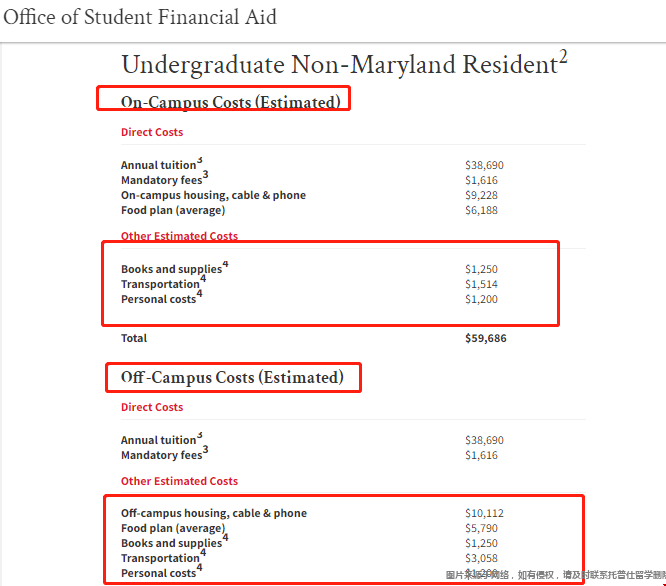Select the $10,112 off-campus housing amount
Viewport: 666px width, 586px height.
[x=484, y=513]
